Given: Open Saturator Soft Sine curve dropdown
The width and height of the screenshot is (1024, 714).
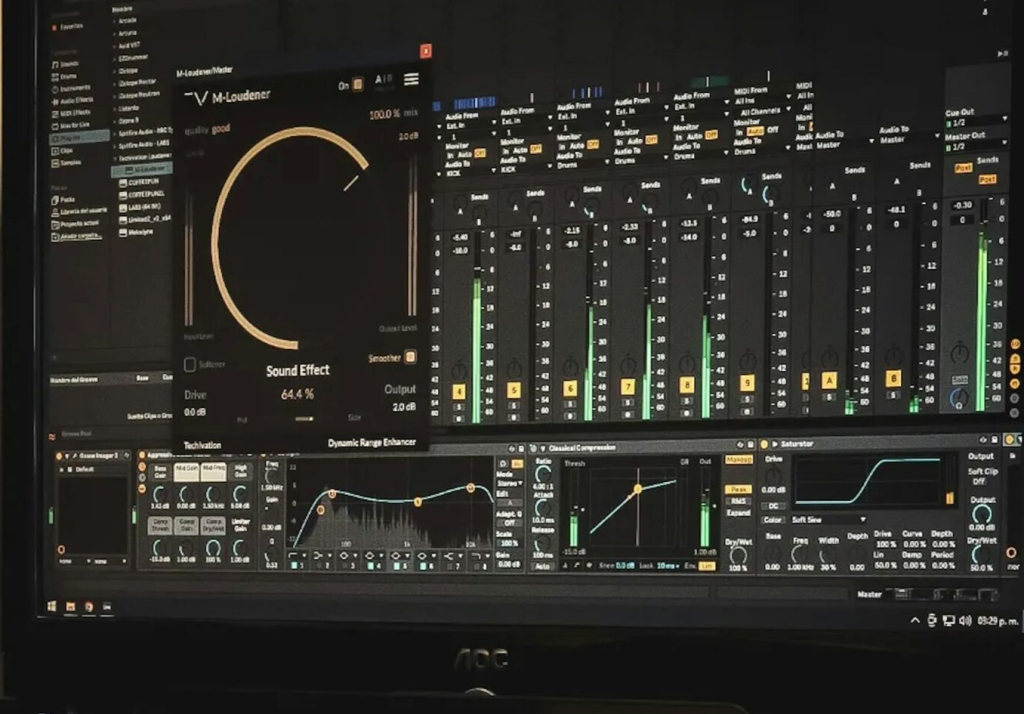Looking at the screenshot, I should click(829, 520).
